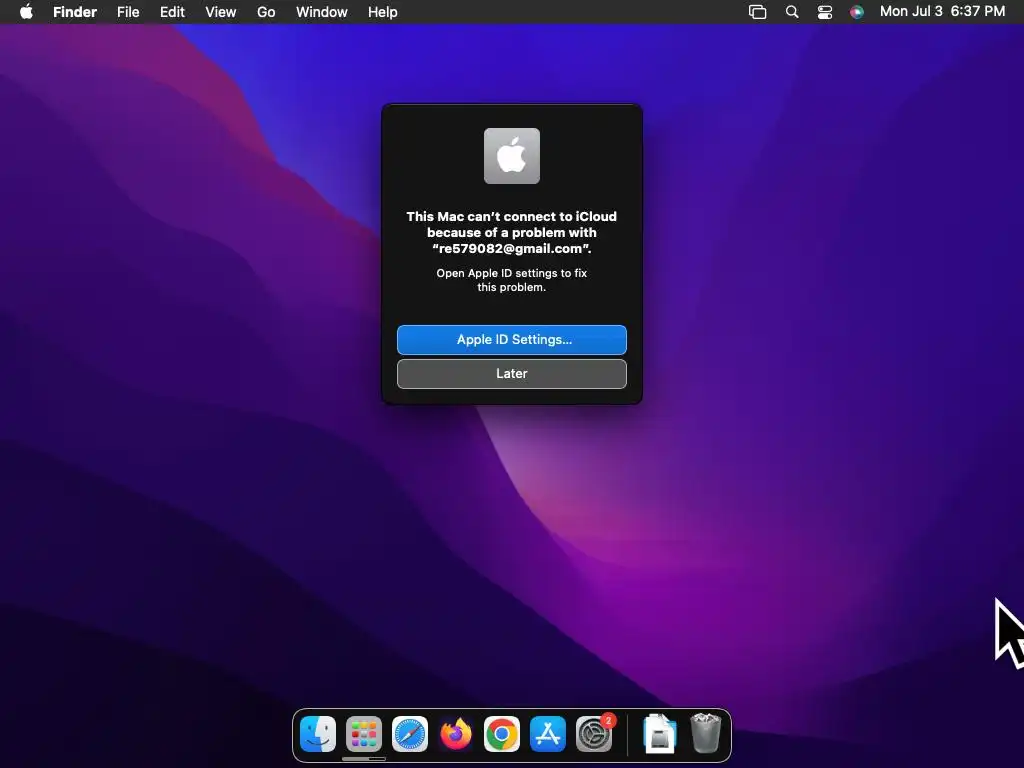Launch Firefox from the Dock
The width and height of the screenshot is (1024, 768).
pos(456,734)
